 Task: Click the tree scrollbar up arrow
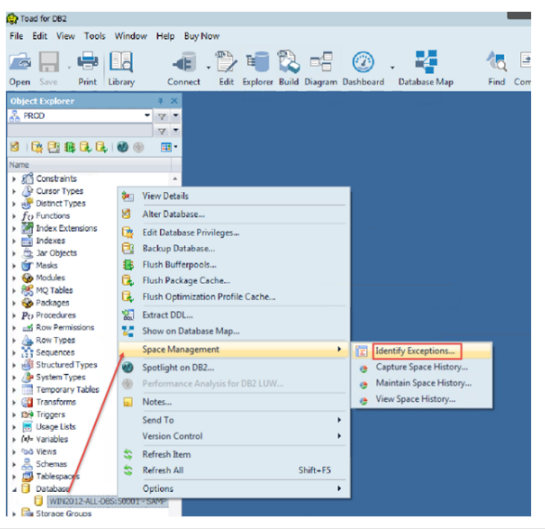click(175, 179)
